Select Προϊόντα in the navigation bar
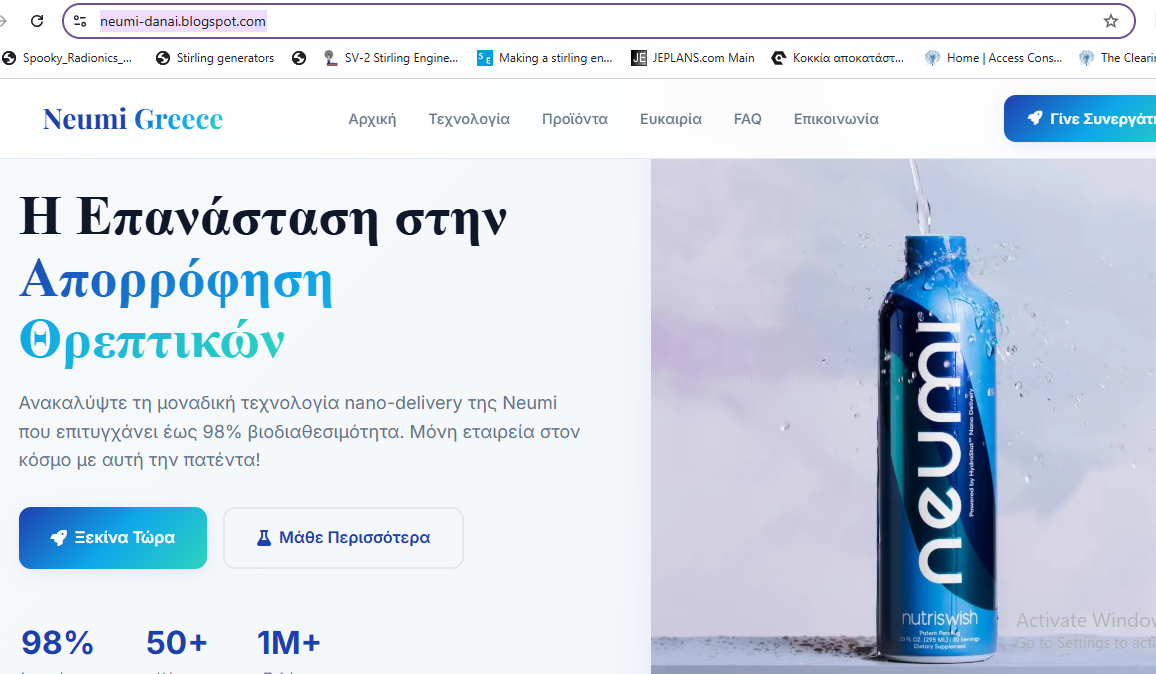The height and width of the screenshot is (674, 1156). click(x=574, y=119)
